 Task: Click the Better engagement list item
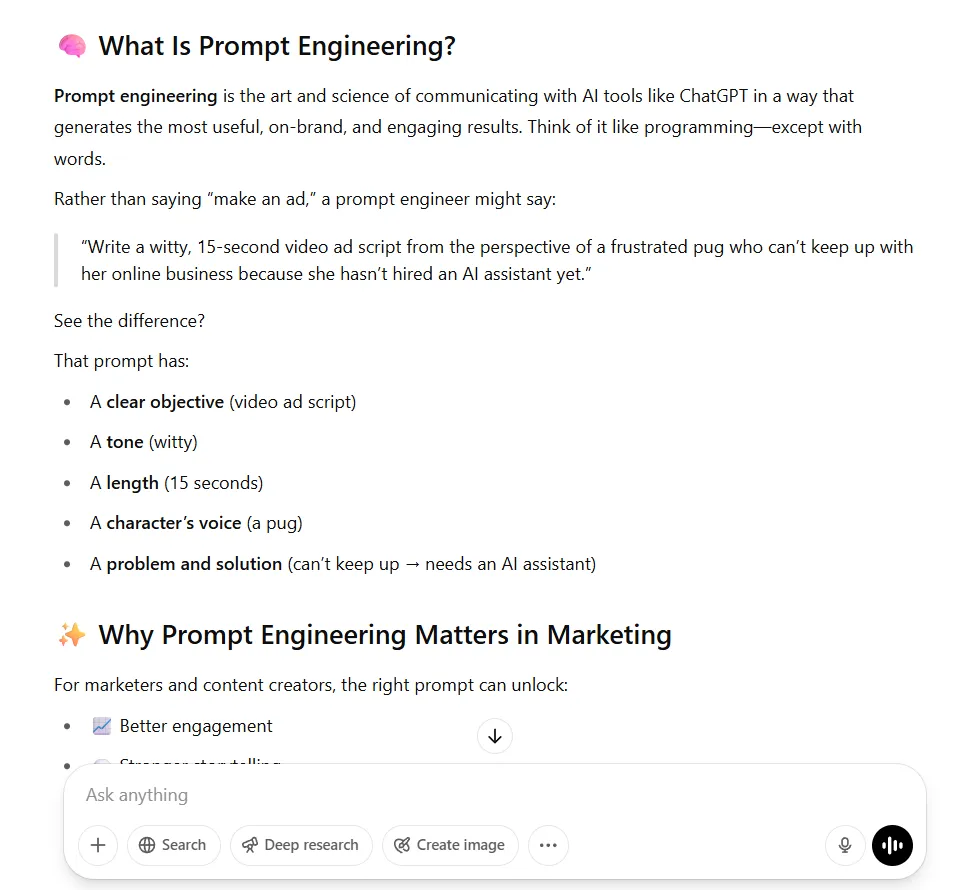click(182, 726)
